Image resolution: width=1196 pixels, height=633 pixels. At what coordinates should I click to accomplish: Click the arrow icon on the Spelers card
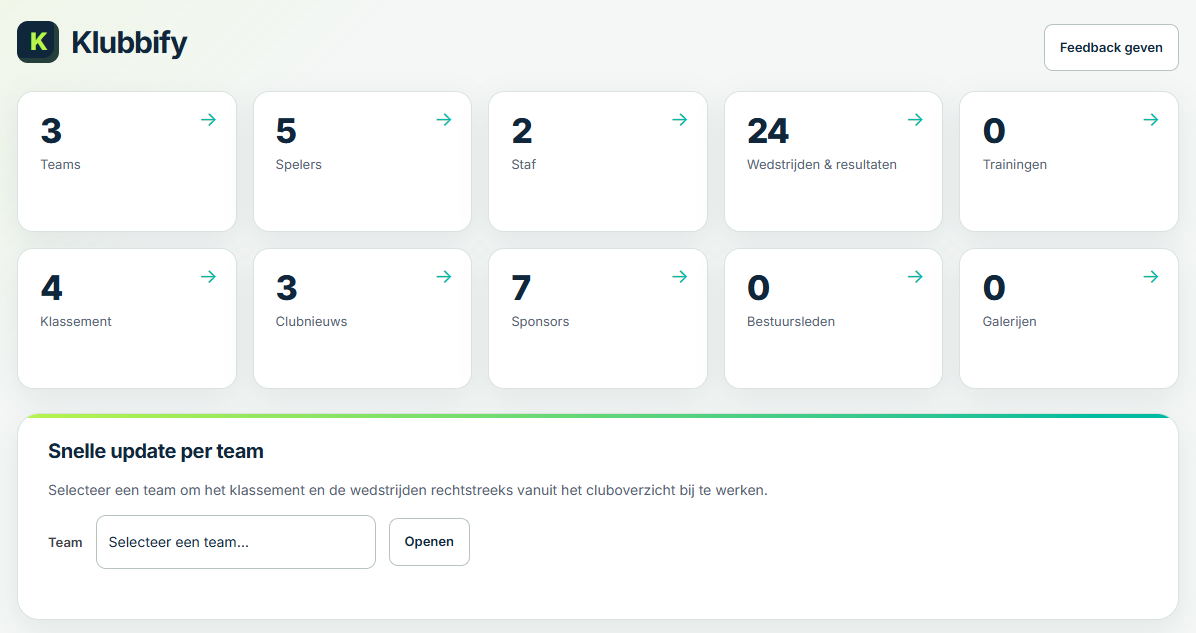(x=444, y=120)
